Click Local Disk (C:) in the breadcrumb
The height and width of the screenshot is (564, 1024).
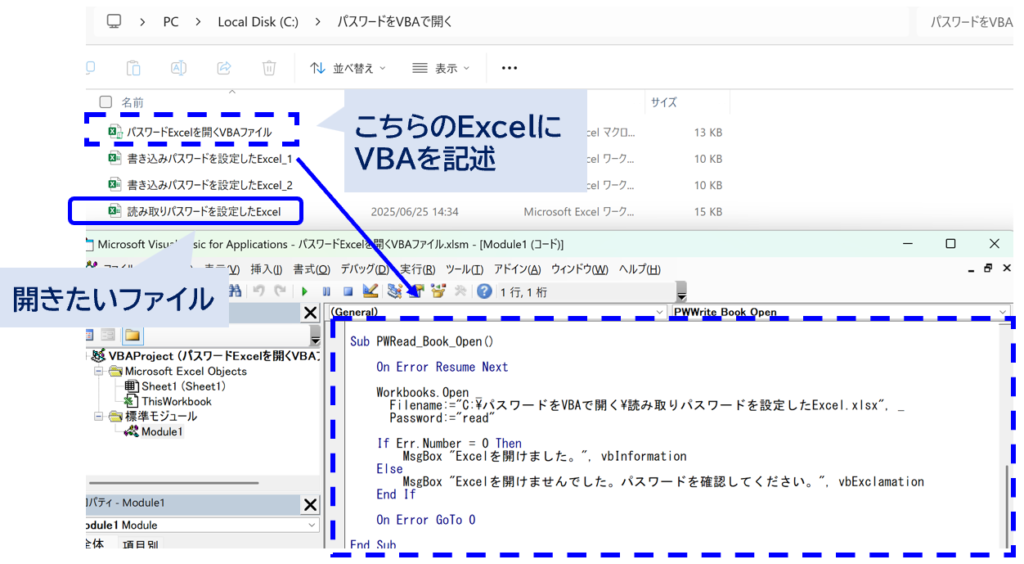[258, 22]
